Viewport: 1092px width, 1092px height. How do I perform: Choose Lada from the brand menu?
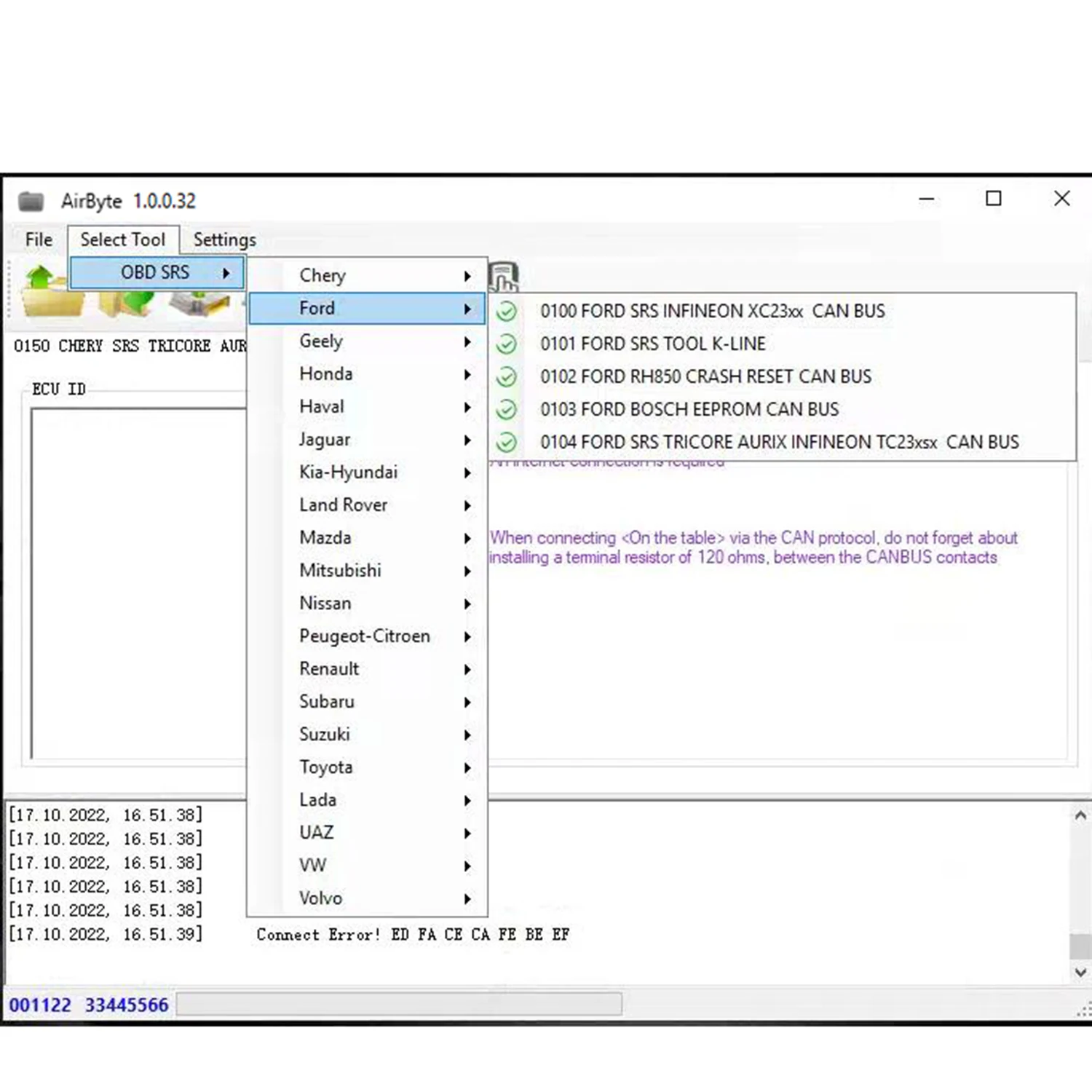tap(367, 800)
